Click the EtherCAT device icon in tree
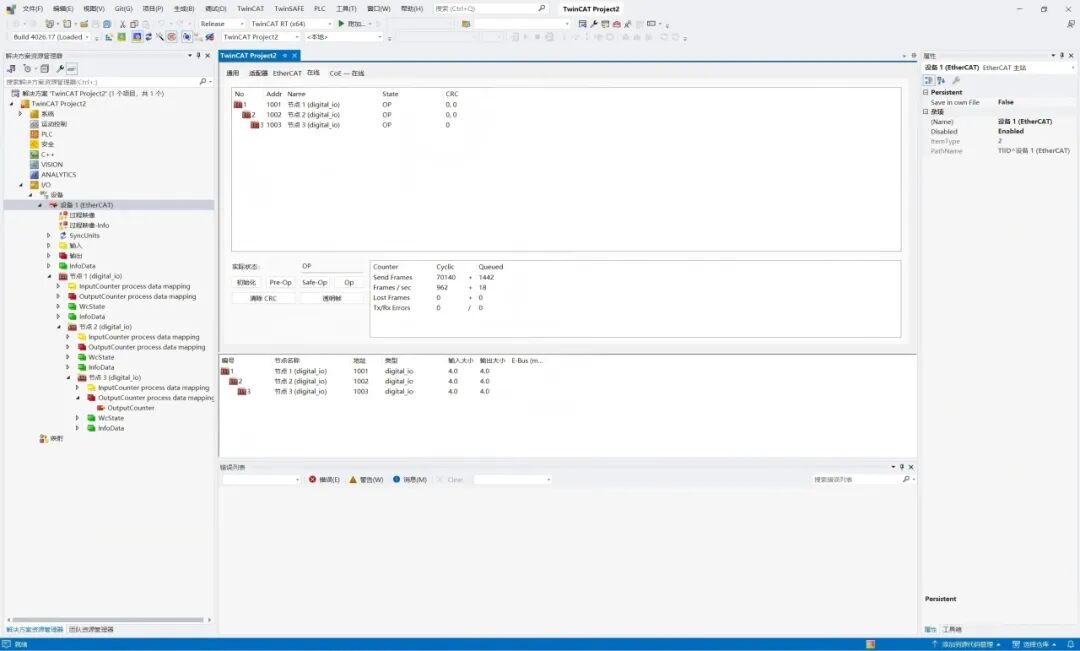Viewport: 1080px width, 651px height. pyautogui.click(x=54, y=205)
